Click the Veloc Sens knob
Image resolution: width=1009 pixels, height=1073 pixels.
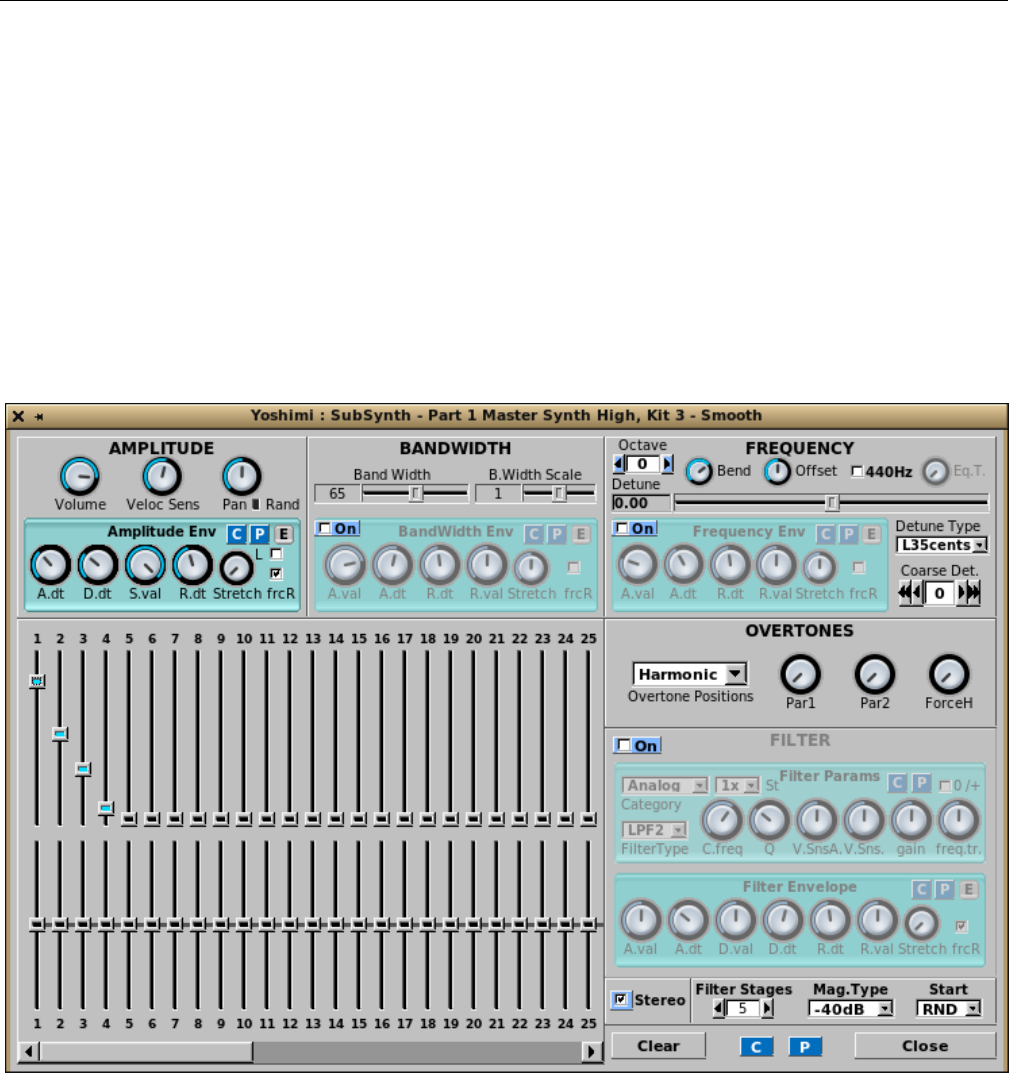tap(162, 476)
